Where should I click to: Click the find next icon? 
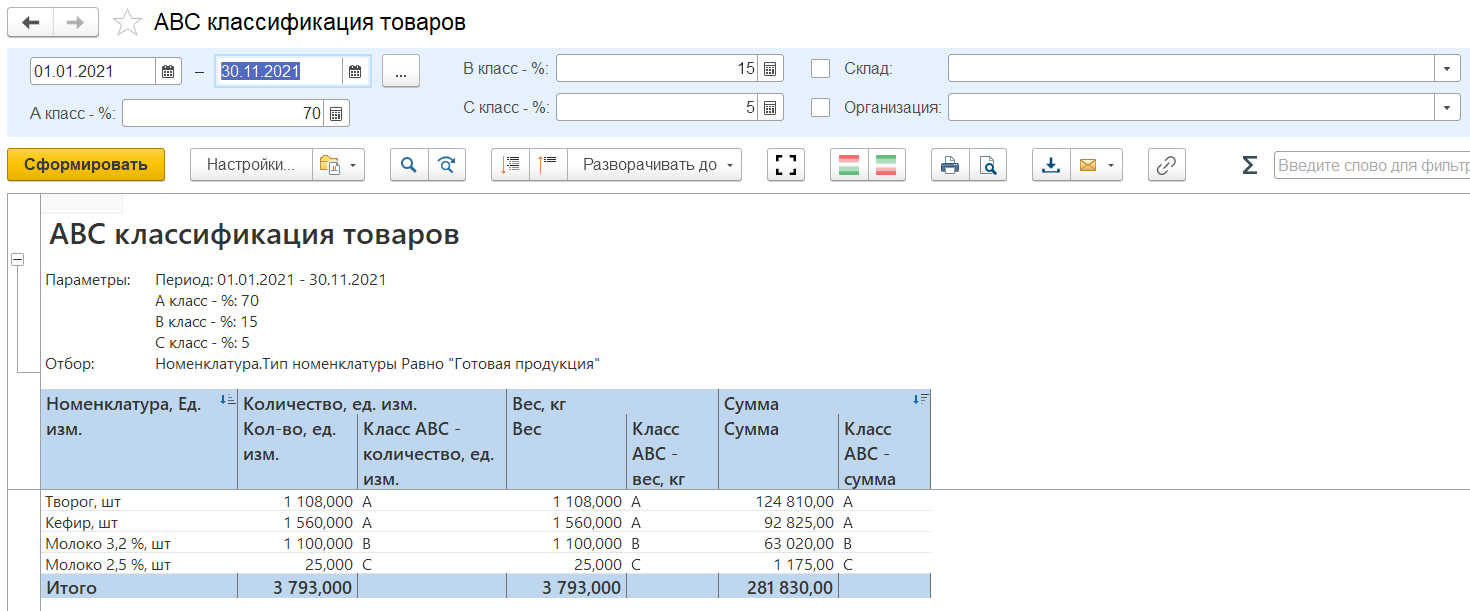point(447,165)
